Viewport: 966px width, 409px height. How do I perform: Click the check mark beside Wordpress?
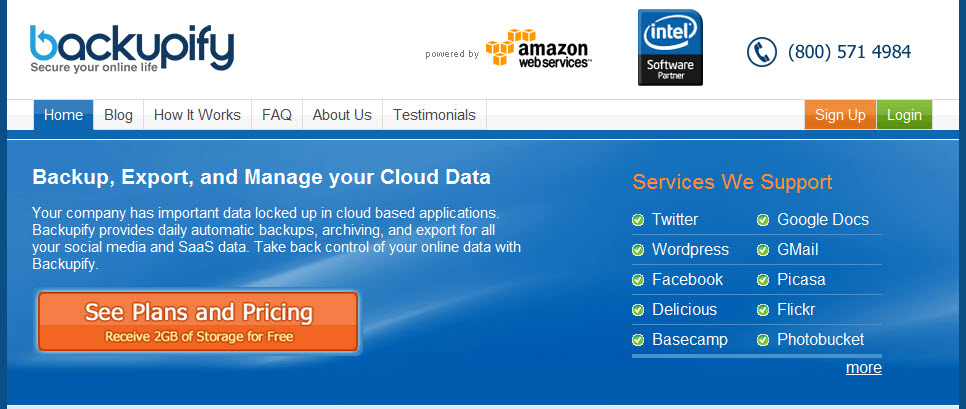(638, 250)
